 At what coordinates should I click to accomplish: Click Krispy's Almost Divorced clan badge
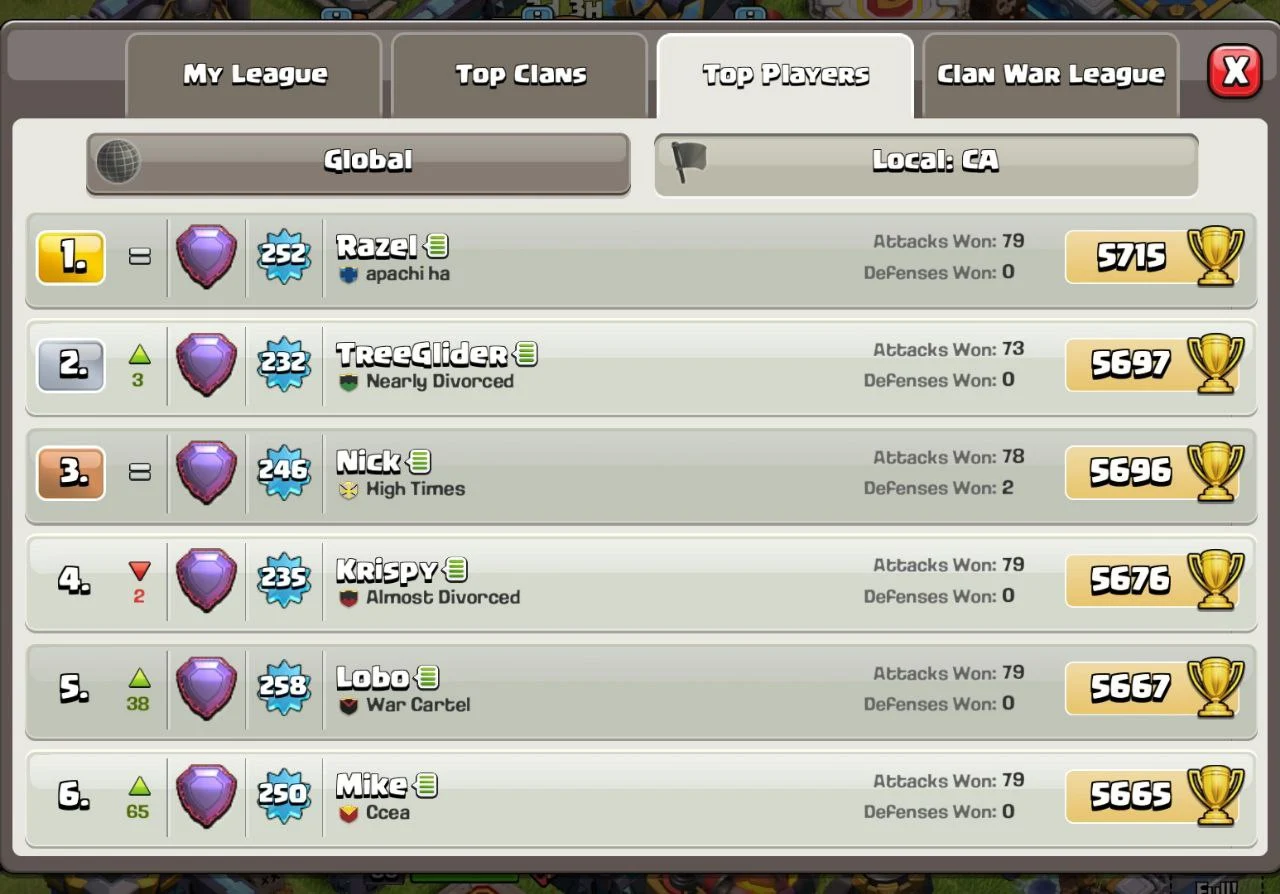coord(348,598)
